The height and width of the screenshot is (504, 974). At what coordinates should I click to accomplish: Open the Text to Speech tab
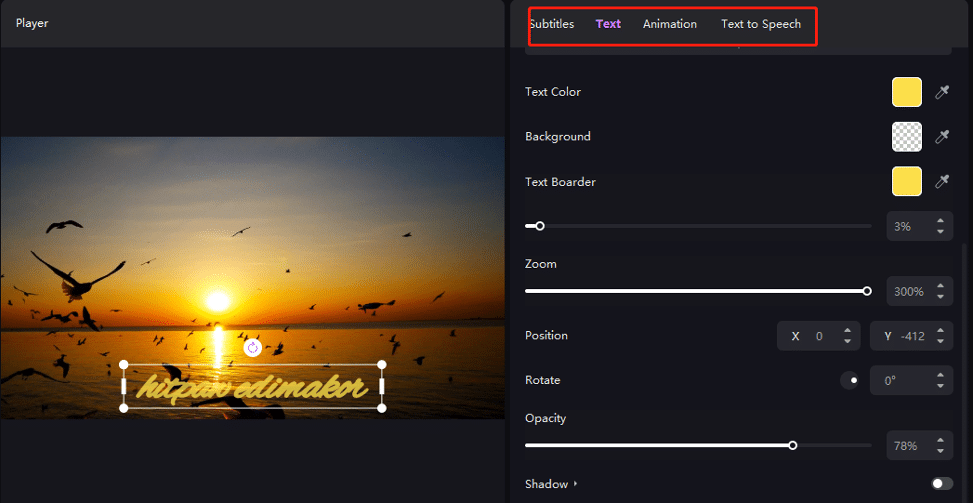[x=760, y=24]
